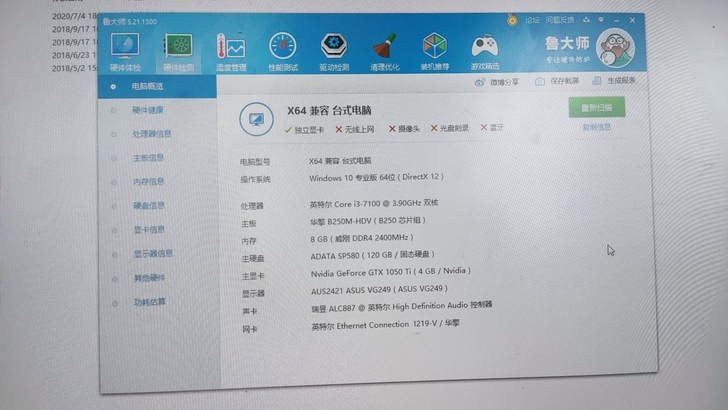728x410 pixels.
Task: Open 硬盘信息 in the sidebar
Action: click(x=149, y=206)
